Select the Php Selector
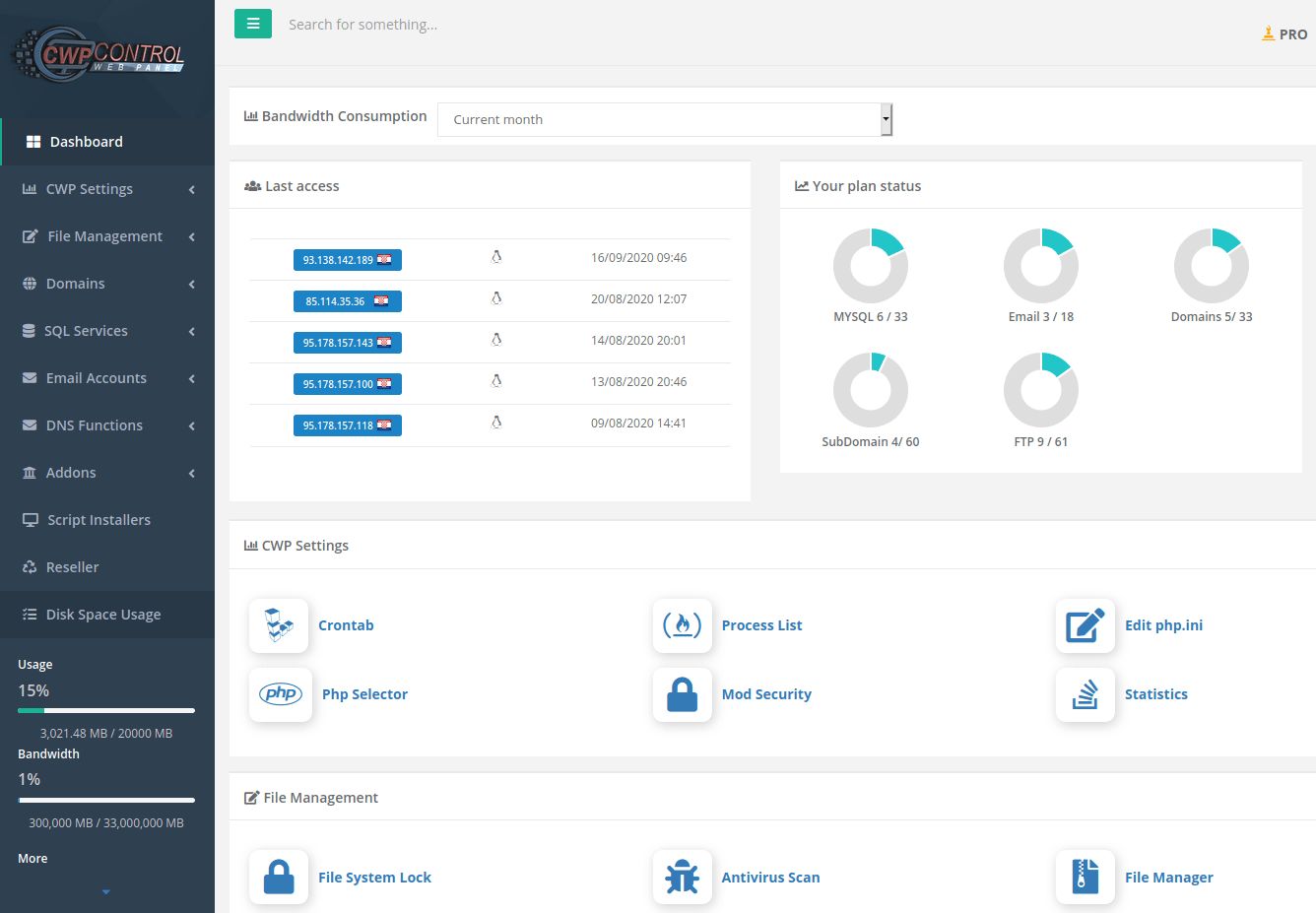The height and width of the screenshot is (913, 1316). 364,694
